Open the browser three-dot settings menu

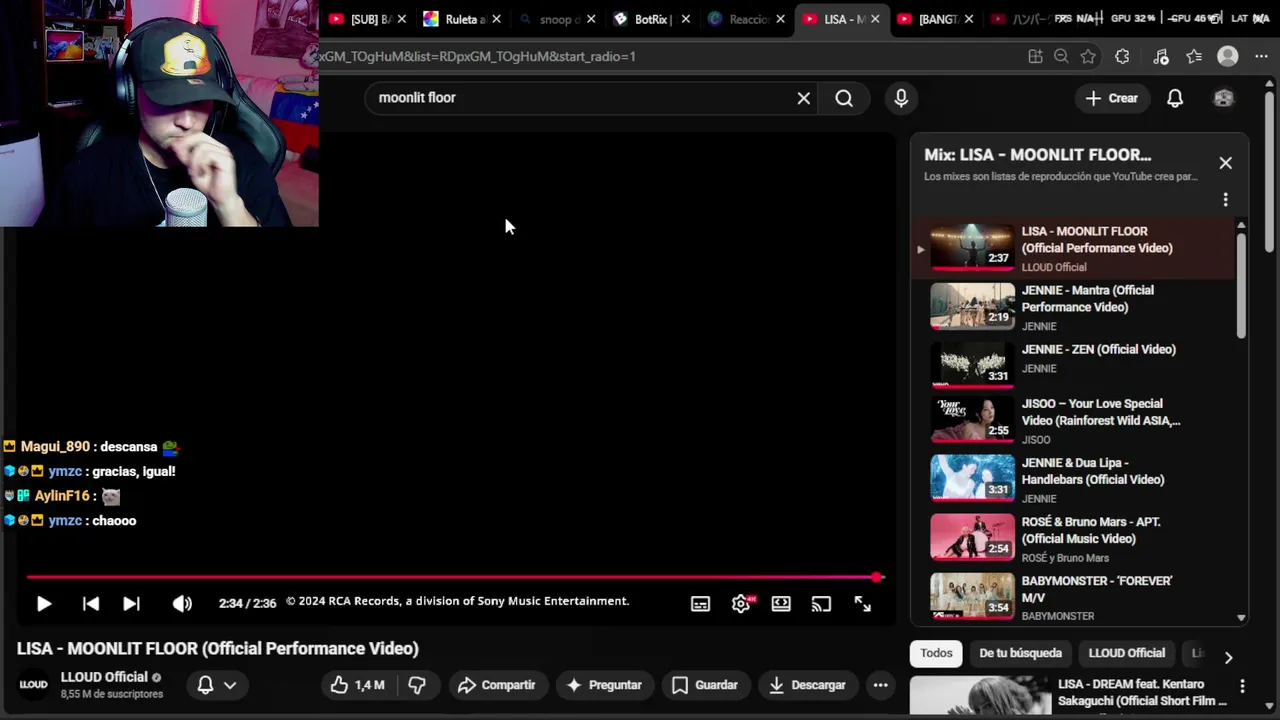[x=1261, y=57]
